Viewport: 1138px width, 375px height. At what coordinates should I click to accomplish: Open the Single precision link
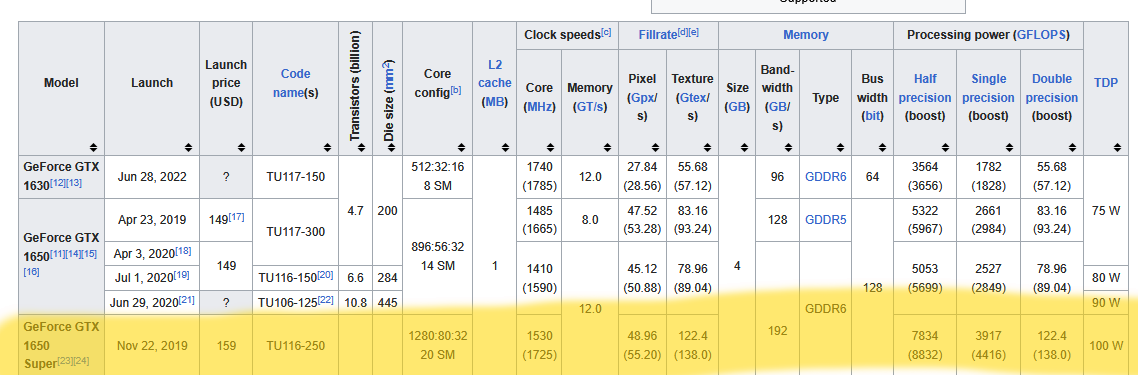[988, 88]
